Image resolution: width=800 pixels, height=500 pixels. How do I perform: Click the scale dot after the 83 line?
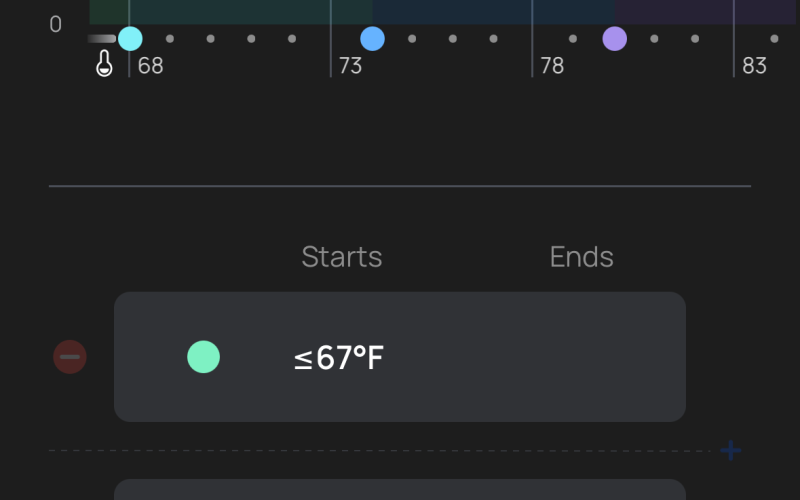point(774,39)
